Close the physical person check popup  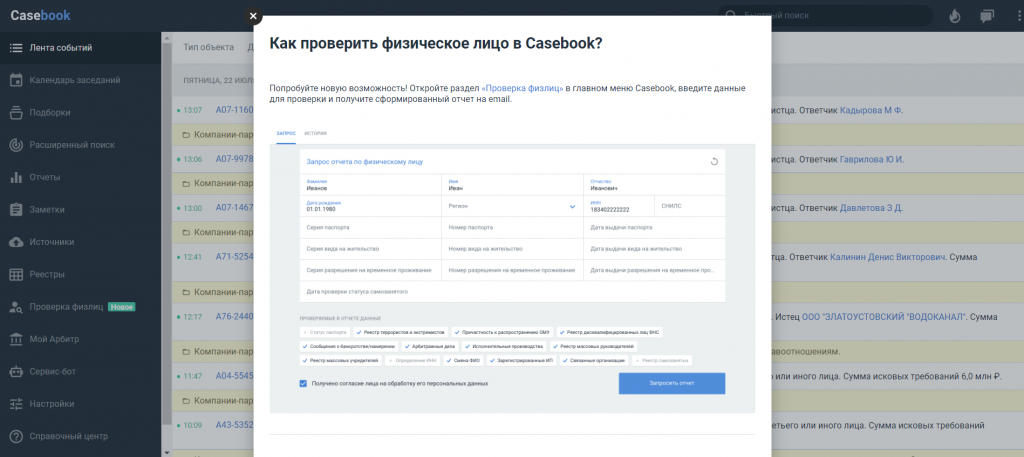click(253, 16)
